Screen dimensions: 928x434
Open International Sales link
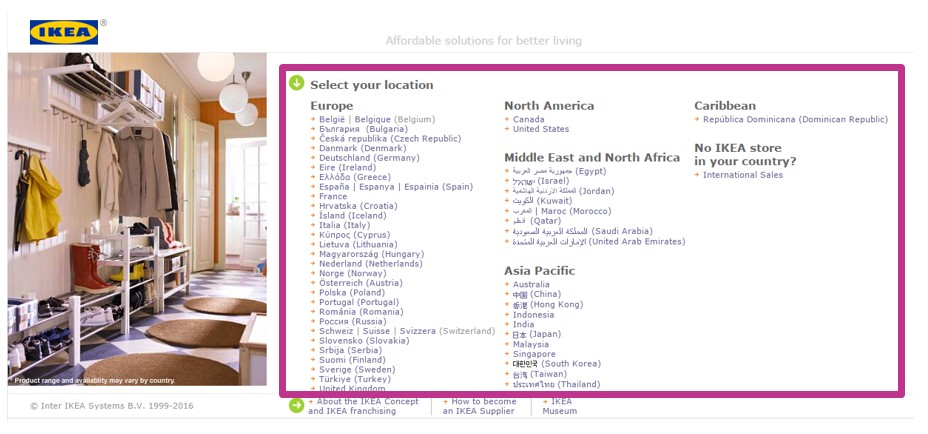(x=743, y=175)
